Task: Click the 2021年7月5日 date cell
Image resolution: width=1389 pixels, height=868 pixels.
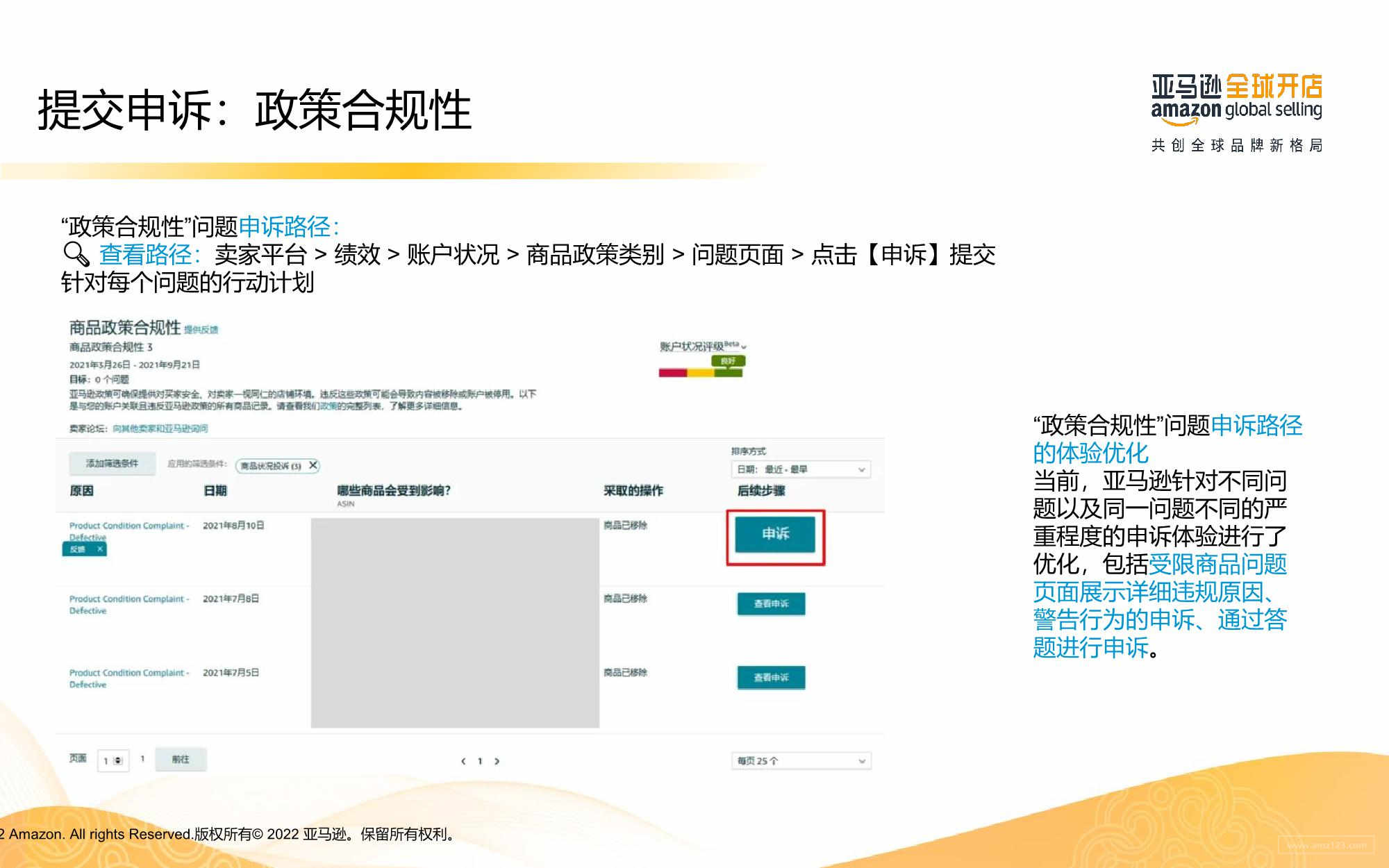Action: coord(231,673)
